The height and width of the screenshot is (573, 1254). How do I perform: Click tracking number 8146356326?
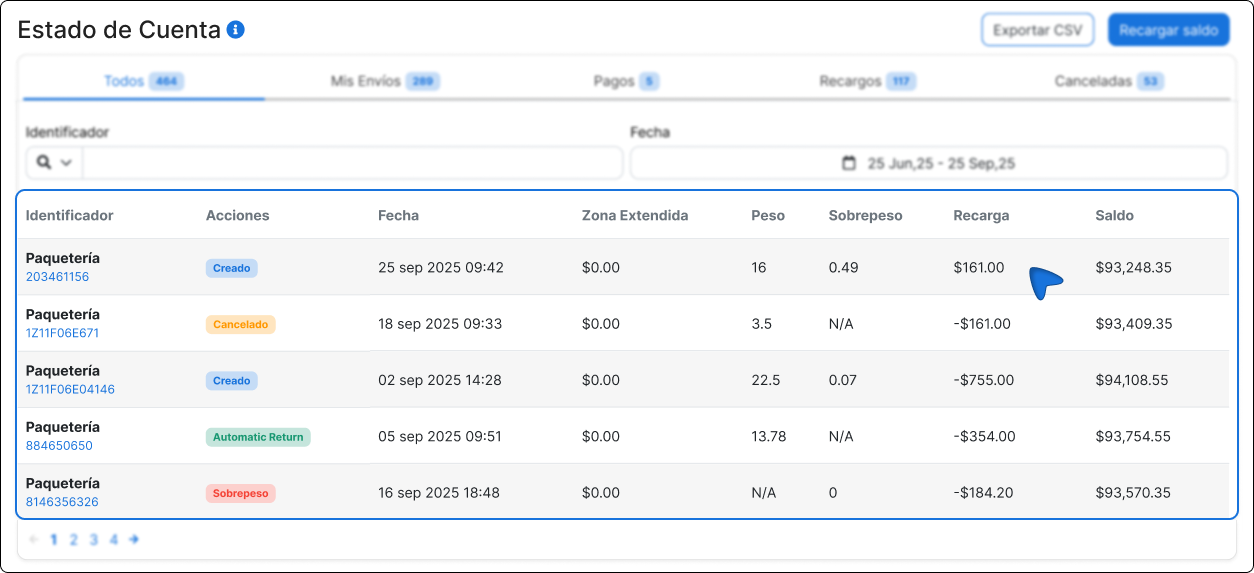point(62,502)
